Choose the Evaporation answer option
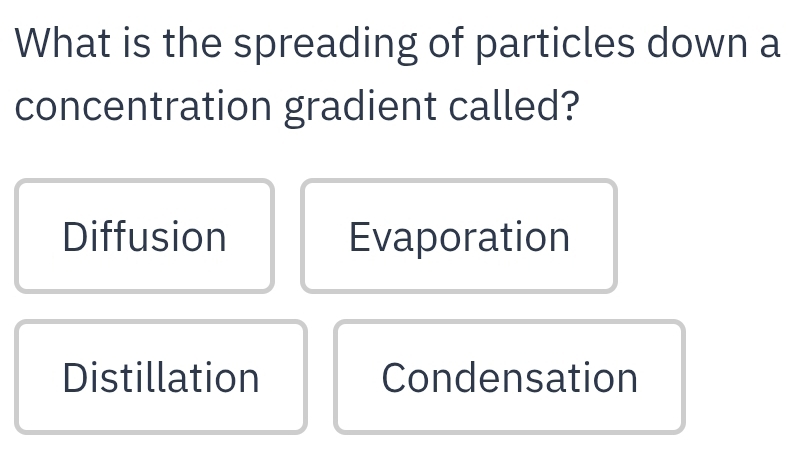Screen dimensions: 802x463 coord(459,236)
